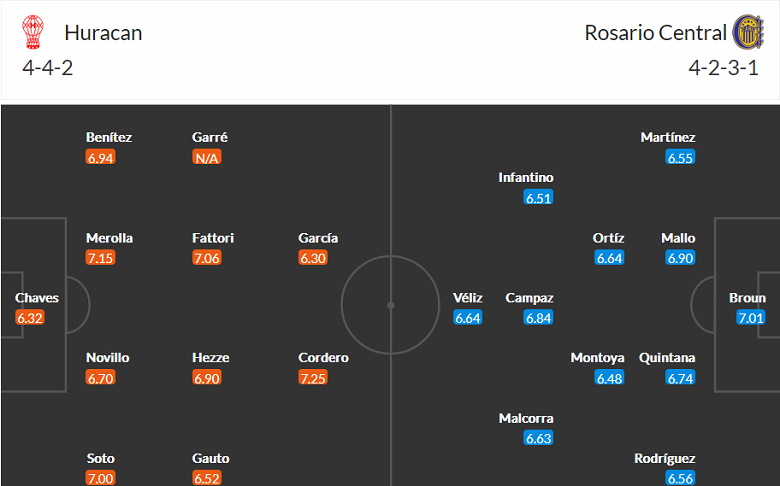Click the Rosario Central club crest icon
Screen dimensions: 780x486
(746, 33)
